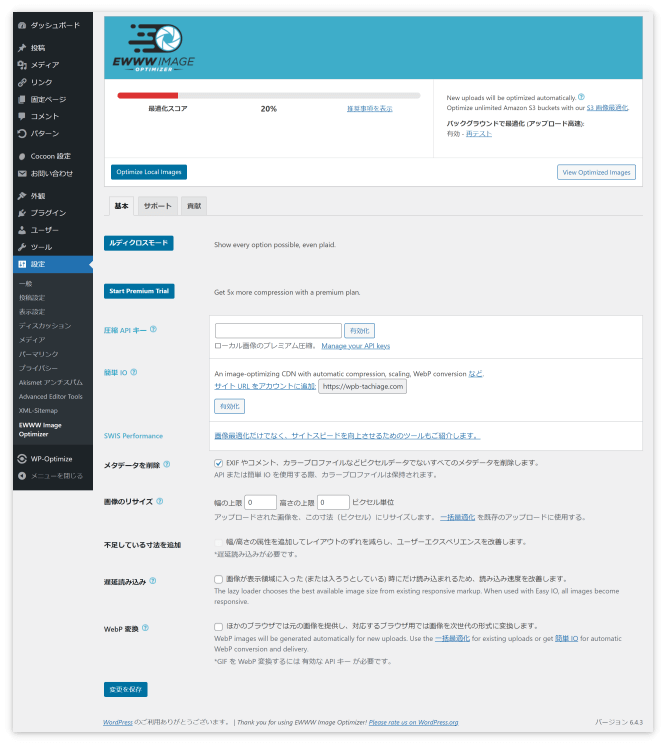The width and height of the screenshot is (666, 746).
Task: Click 変更を保存 save button
Action: coord(126,689)
